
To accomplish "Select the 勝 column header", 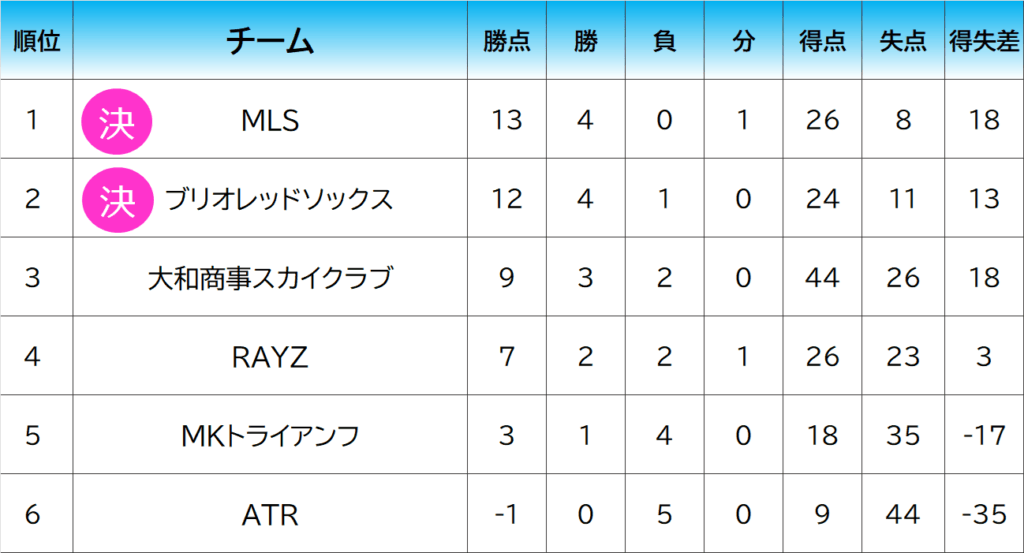I will coord(586,41).
